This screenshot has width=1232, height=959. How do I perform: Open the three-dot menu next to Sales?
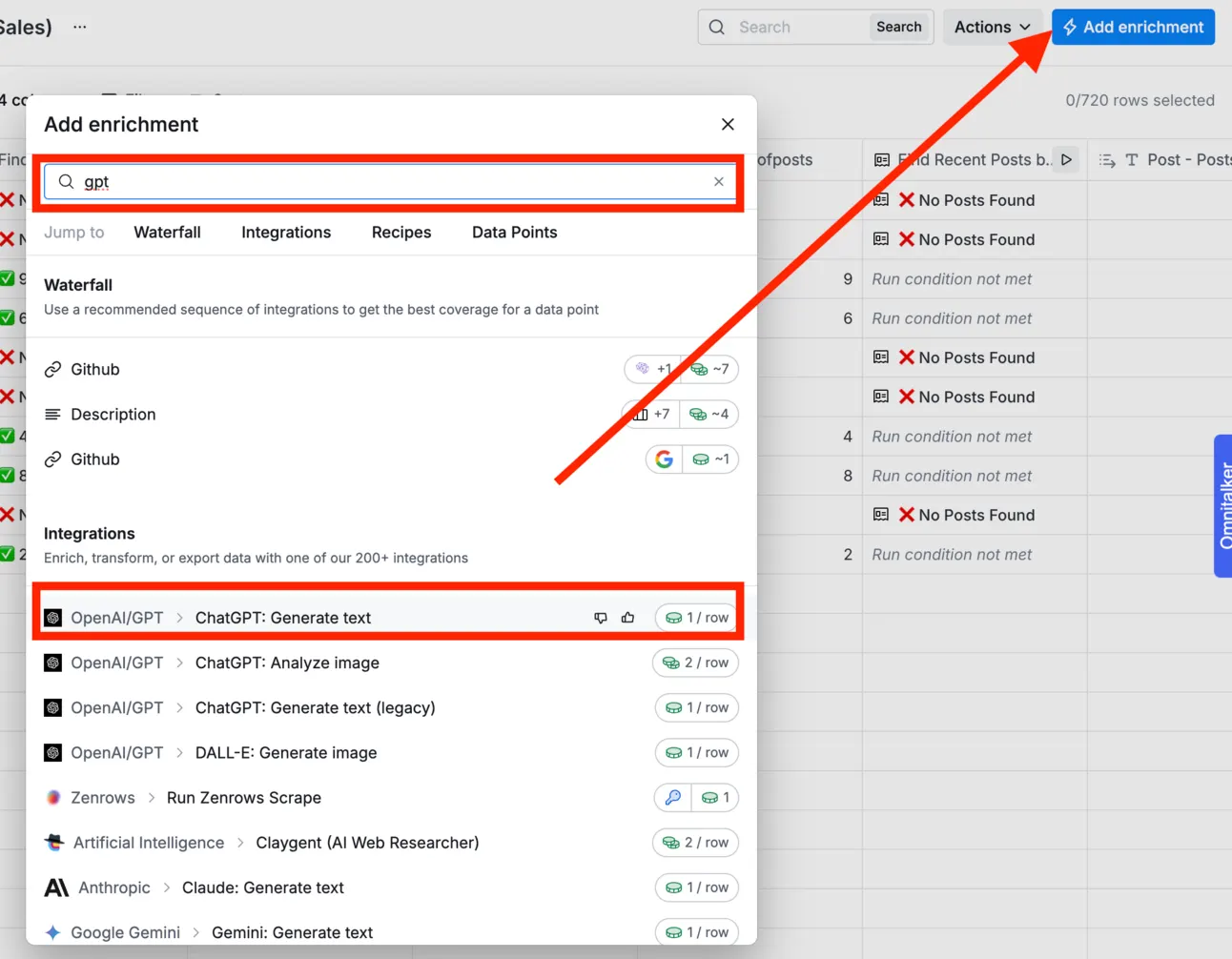tap(80, 27)
